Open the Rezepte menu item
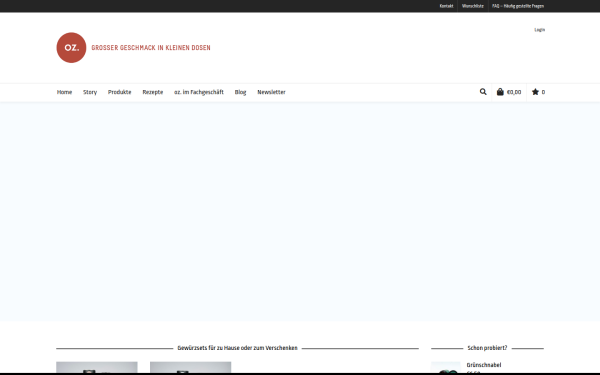The height and width of the screenshot is (375, 600). point(153,92)
